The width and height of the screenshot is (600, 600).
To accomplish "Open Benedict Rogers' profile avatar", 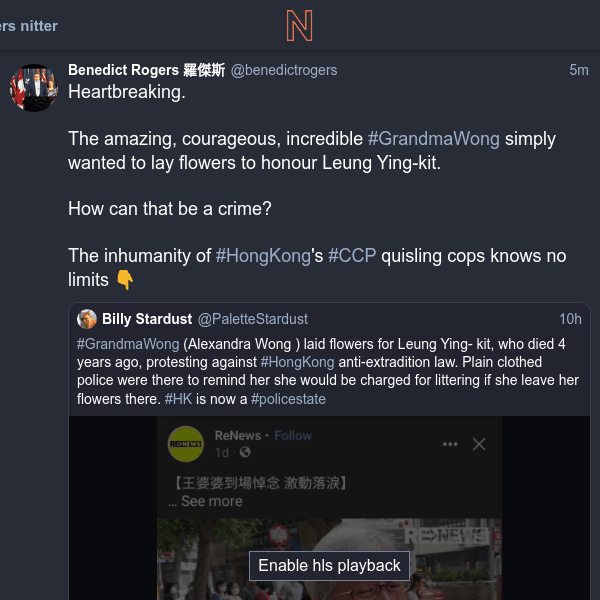I will (34, 88).
